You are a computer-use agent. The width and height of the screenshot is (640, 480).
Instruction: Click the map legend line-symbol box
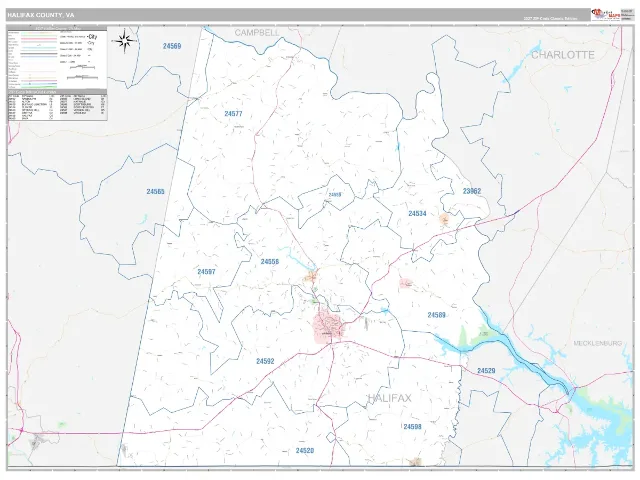[57, 58]
